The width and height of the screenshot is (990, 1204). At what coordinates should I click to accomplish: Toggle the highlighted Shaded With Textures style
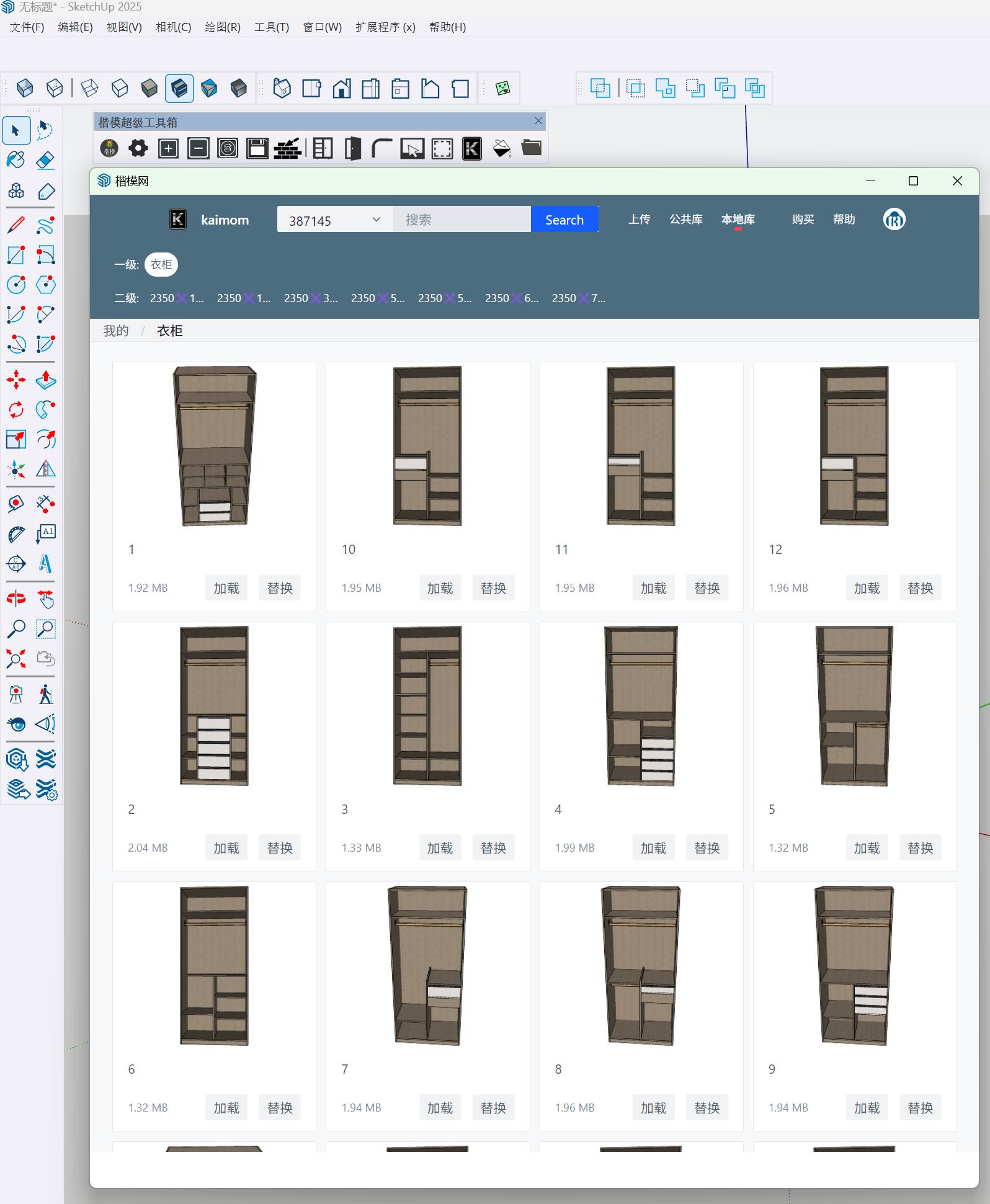[x=179, y=88]
